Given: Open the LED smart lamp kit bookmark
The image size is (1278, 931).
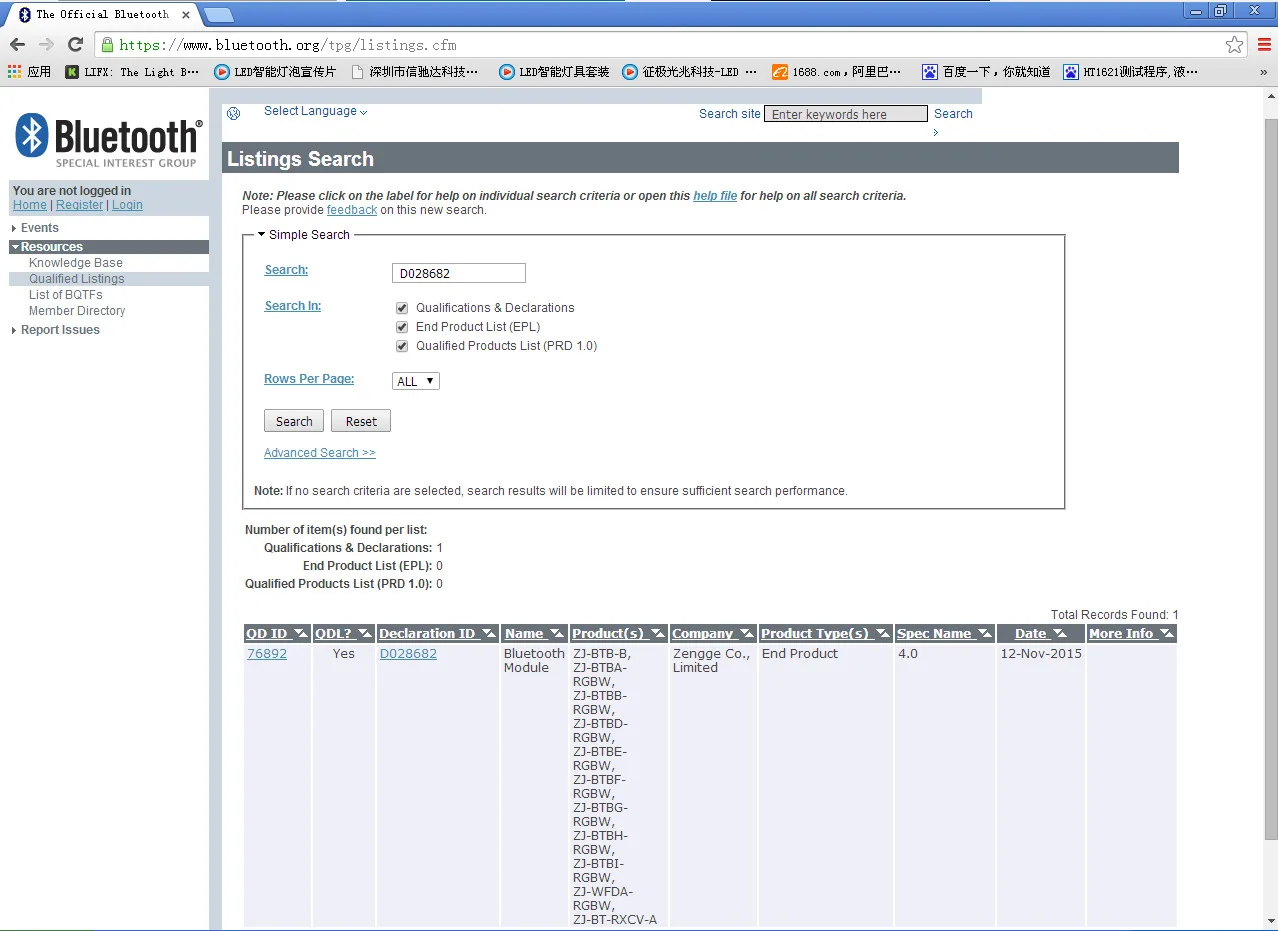Looking at the screenshot, I should pos(554,72).
